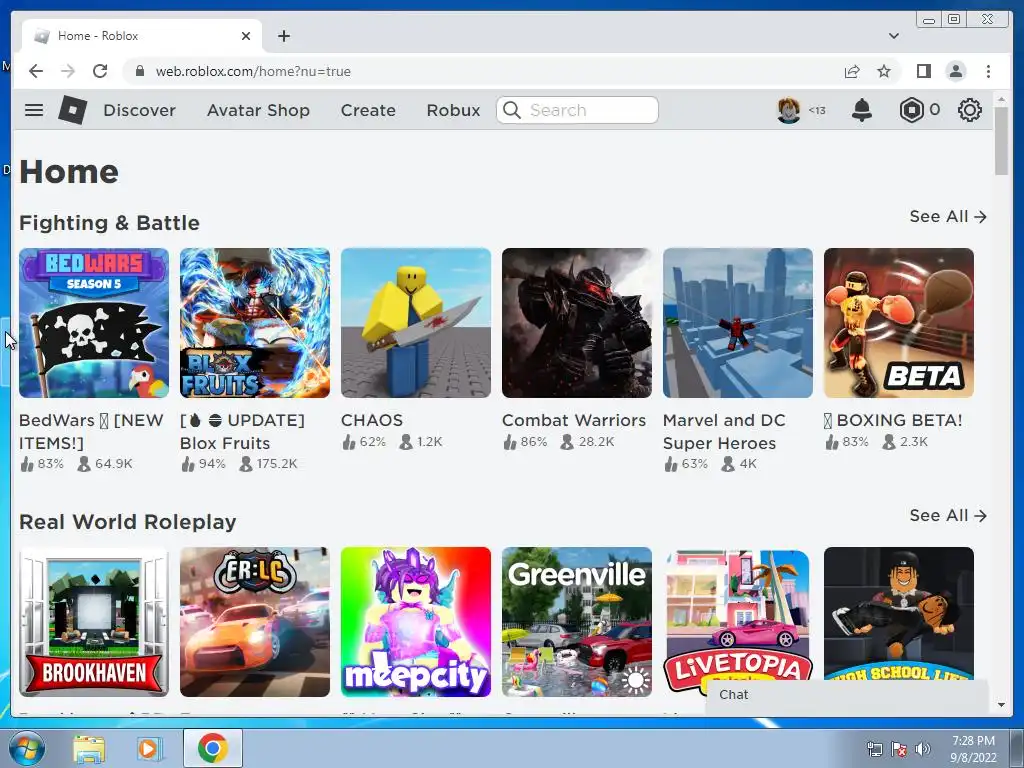
Task: Open the Avatar Shop menu
Action: (258, 110)
